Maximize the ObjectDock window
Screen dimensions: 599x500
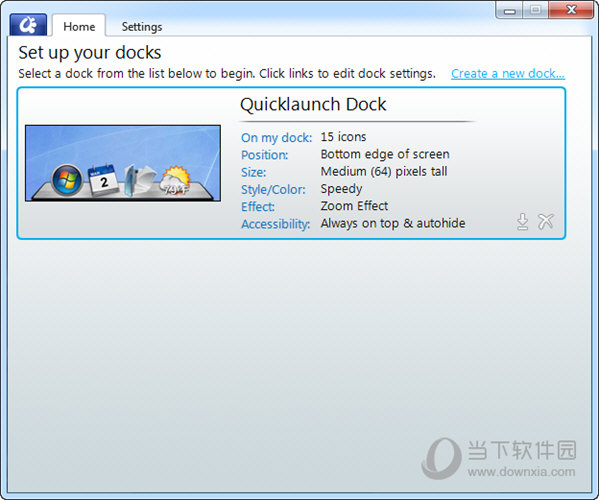pyautogui.click(x=535, y=10)
